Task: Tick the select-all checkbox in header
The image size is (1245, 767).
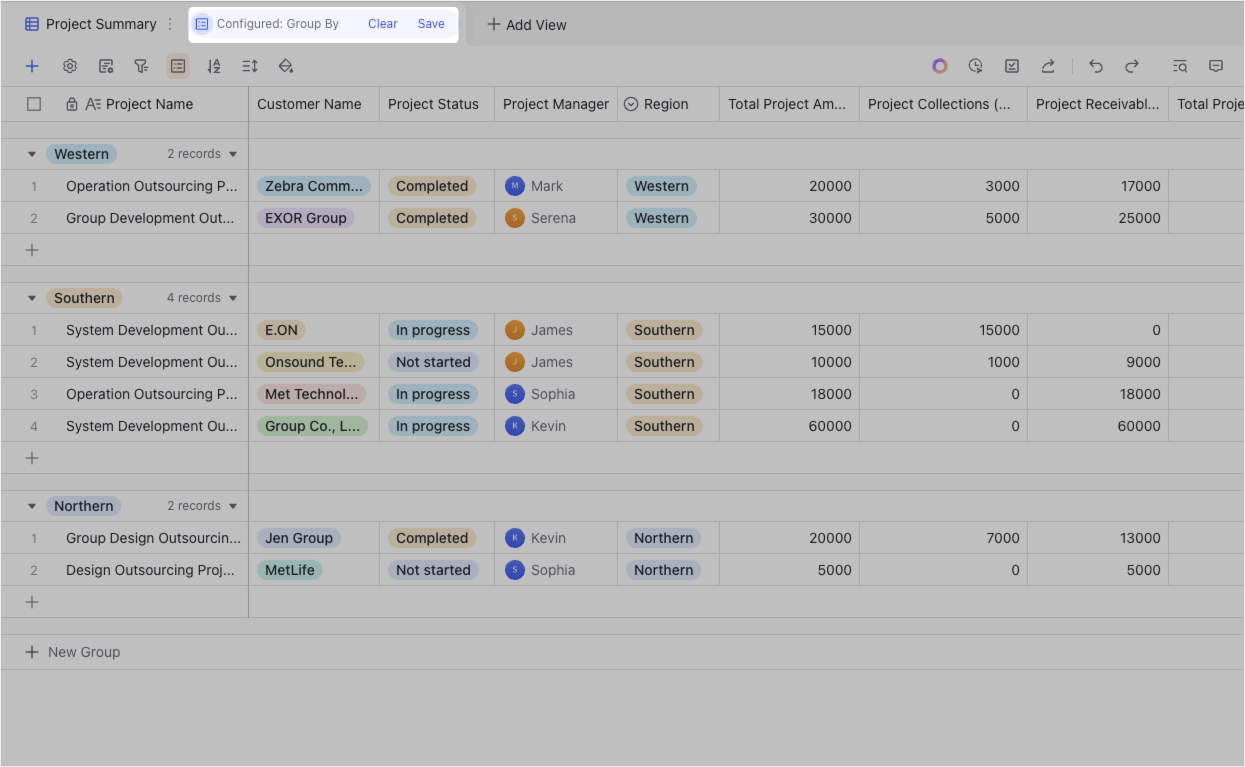Action: (34, 104)
